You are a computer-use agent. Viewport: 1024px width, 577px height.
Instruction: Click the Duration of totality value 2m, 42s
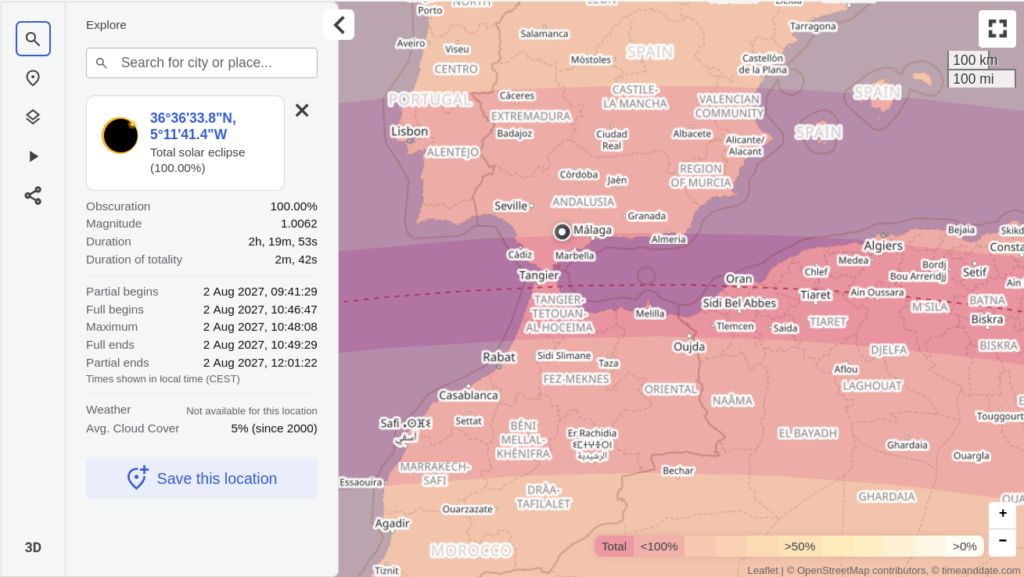tap(296, 259)
